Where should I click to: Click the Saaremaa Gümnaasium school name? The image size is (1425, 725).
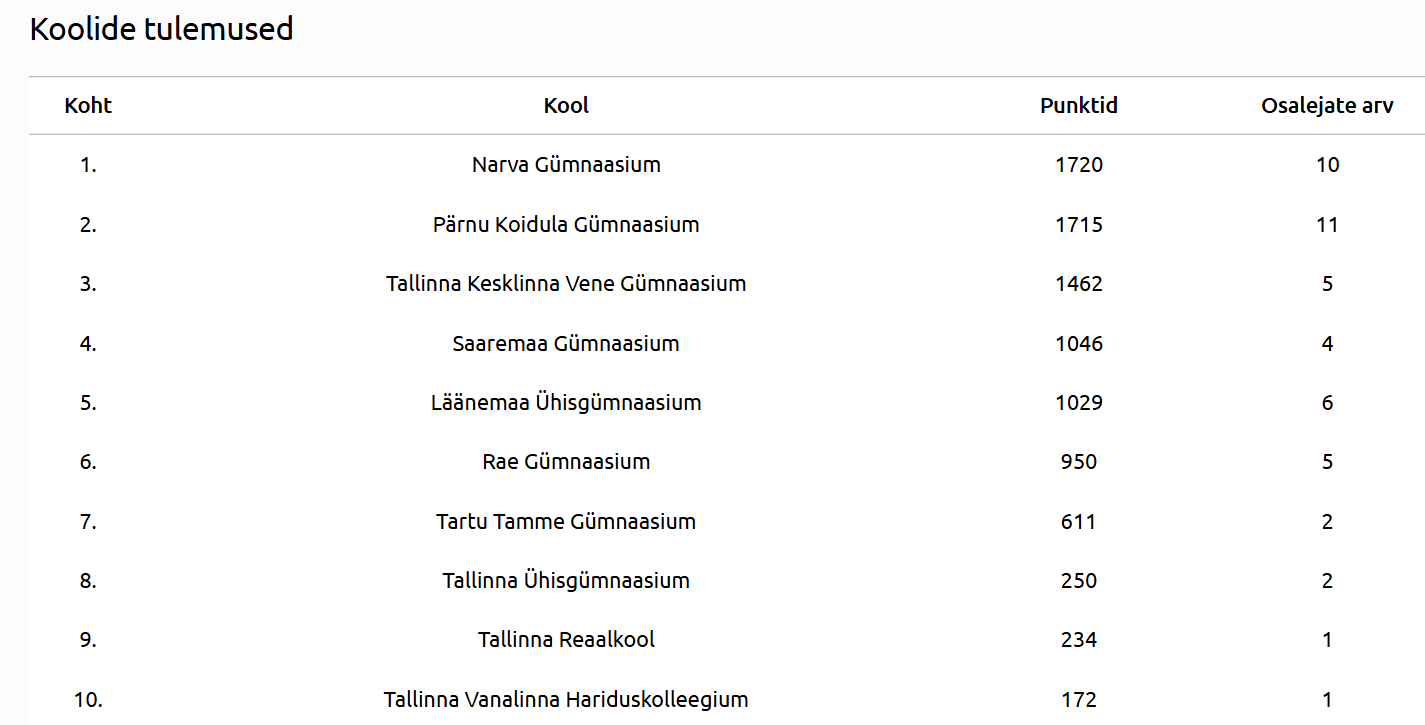pyautogui.click(x=566, y=343)
